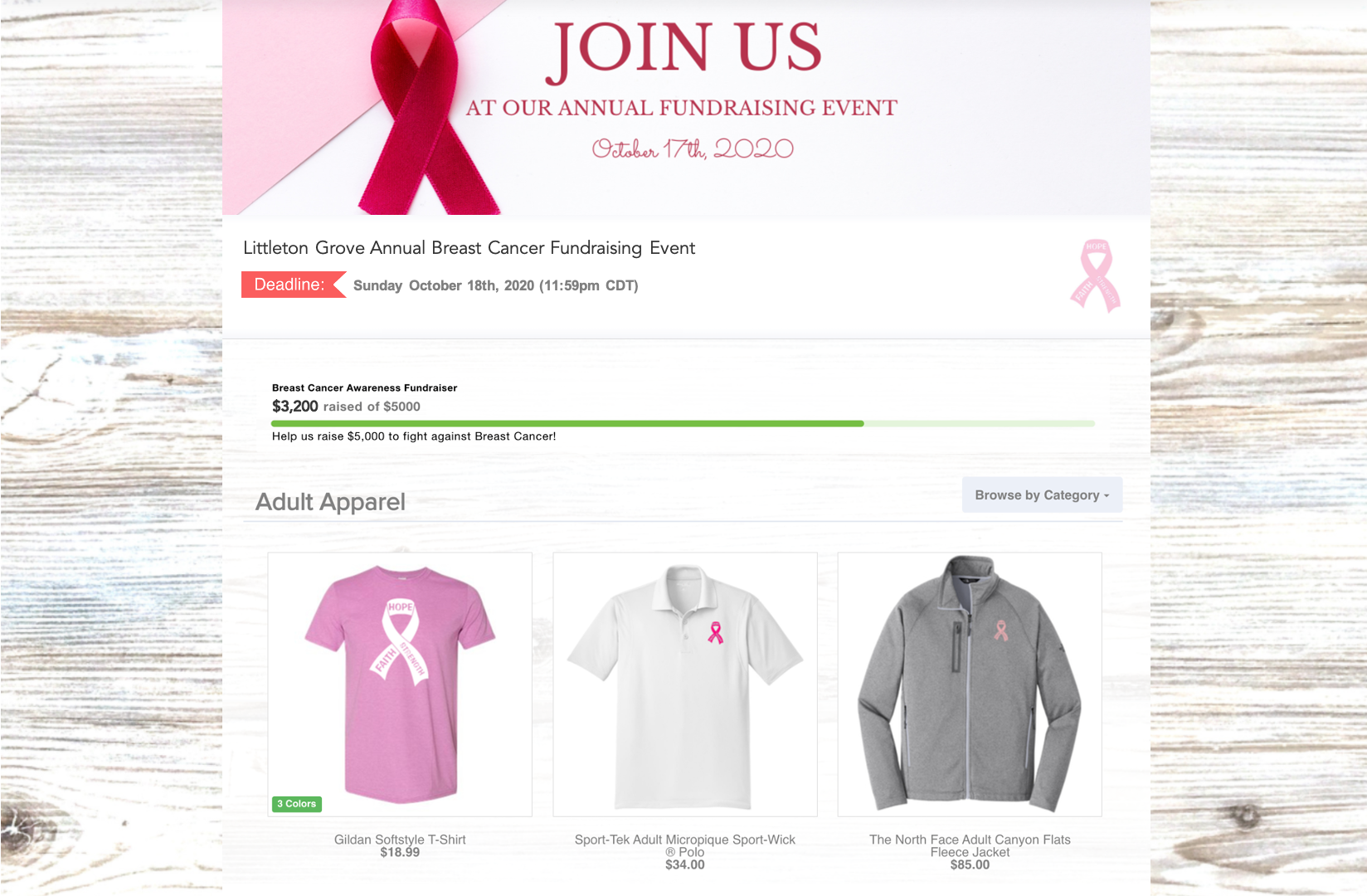Open the white Sport-Tek polo image
This screenshot has height=896, width=1367.
pyautogui.click(x=685, y=684)
